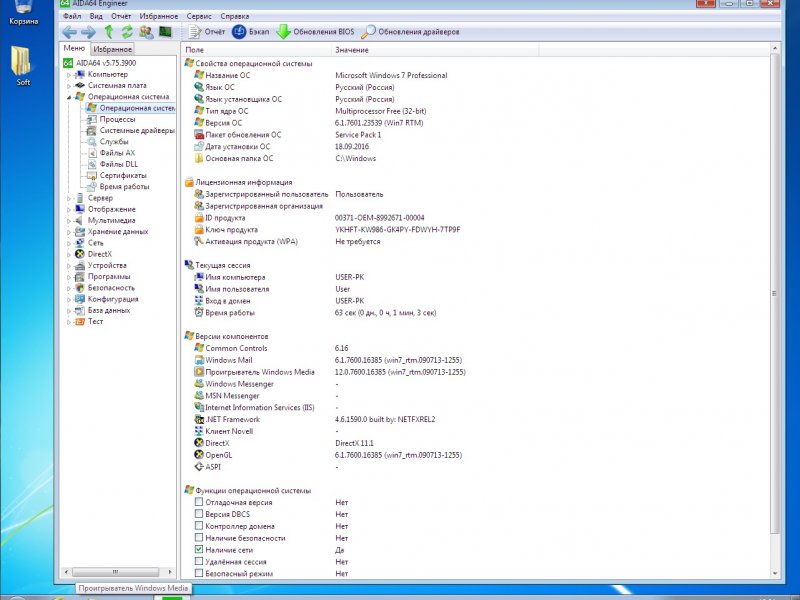Viewport: 800px width, 600px height.
Task: Select the .NET Framework row
Action: pos(314,419)
